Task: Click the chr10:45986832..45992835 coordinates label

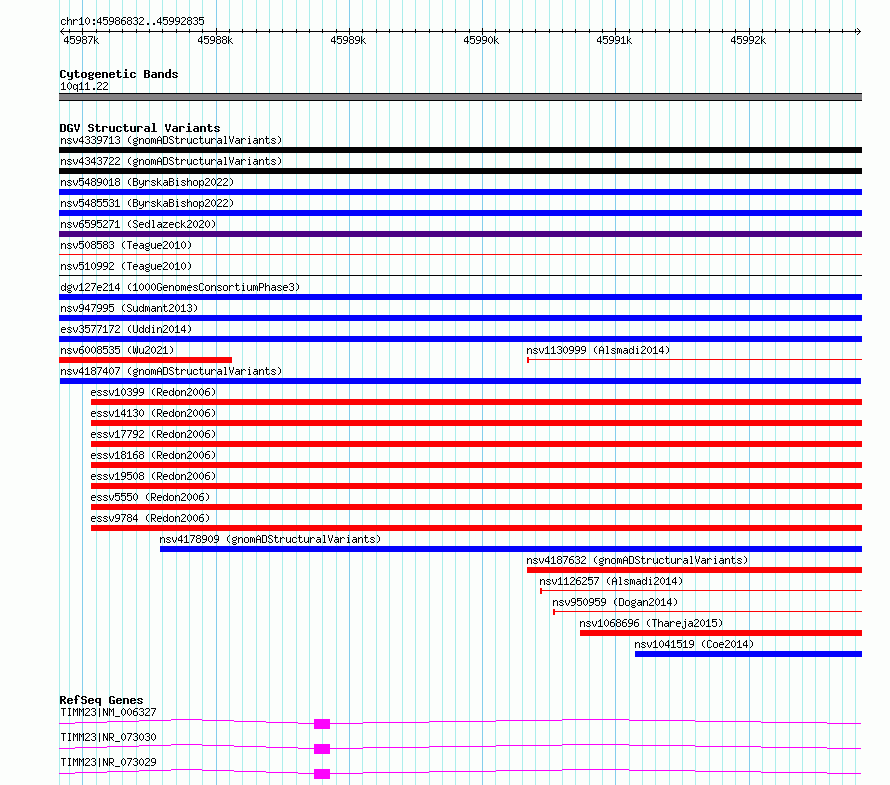Action: coord(132,21)
